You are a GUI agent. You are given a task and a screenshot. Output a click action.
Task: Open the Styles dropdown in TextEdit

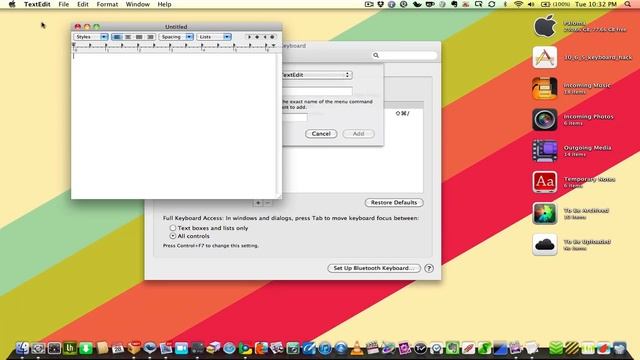(x=91, y=37)
